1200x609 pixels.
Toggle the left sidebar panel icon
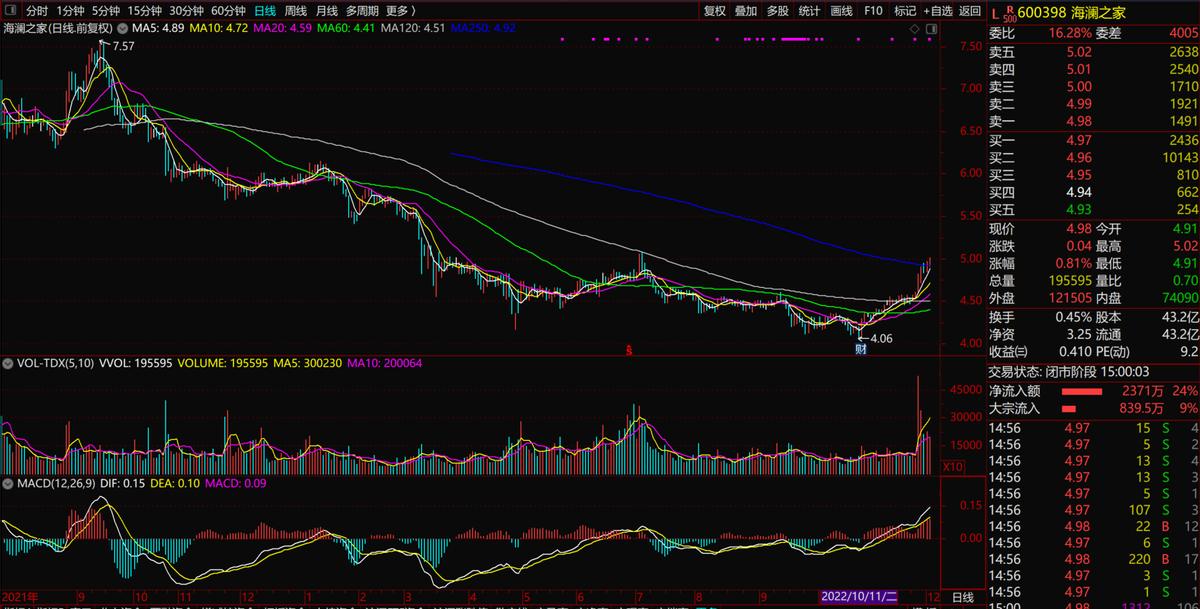coord(11,11)
